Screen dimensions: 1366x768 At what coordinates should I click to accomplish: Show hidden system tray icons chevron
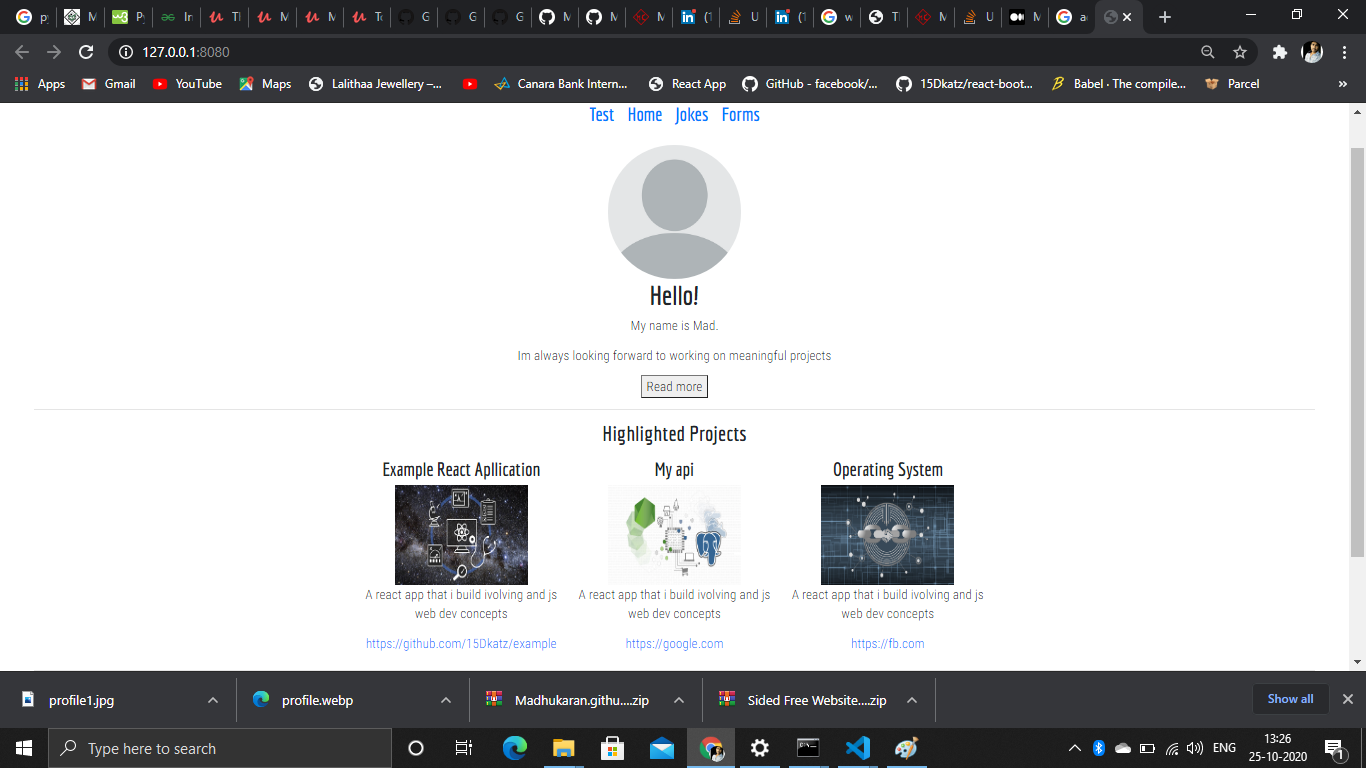[x=1075, y=748]
